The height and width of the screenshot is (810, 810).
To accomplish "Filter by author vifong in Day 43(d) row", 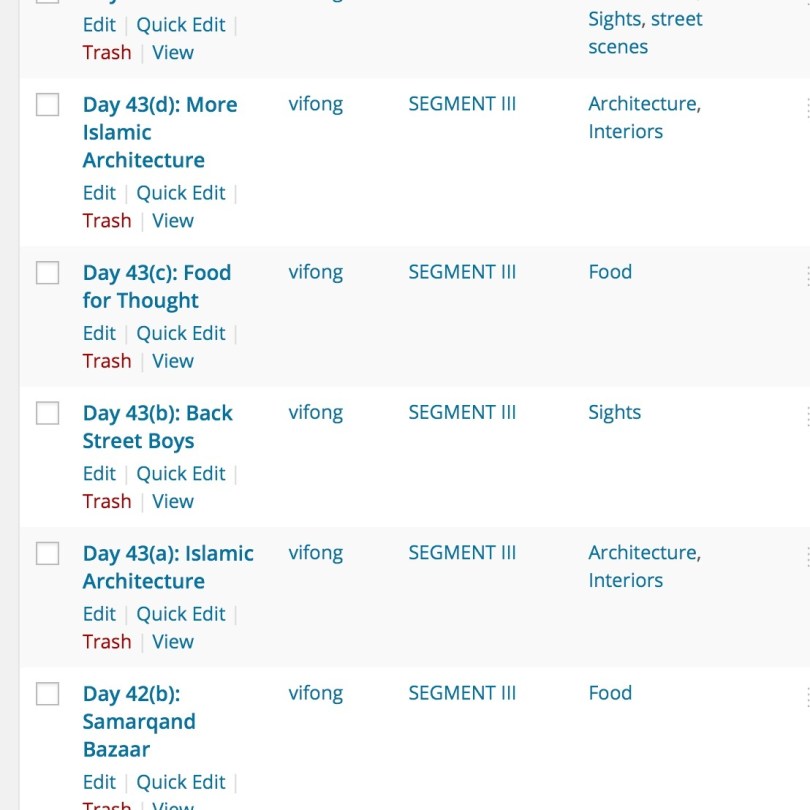I will tap(315, 104).
